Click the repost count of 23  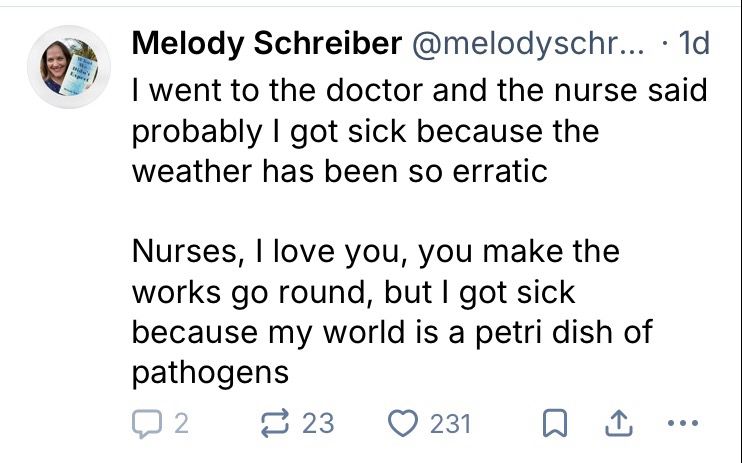(x=317, y=424)
